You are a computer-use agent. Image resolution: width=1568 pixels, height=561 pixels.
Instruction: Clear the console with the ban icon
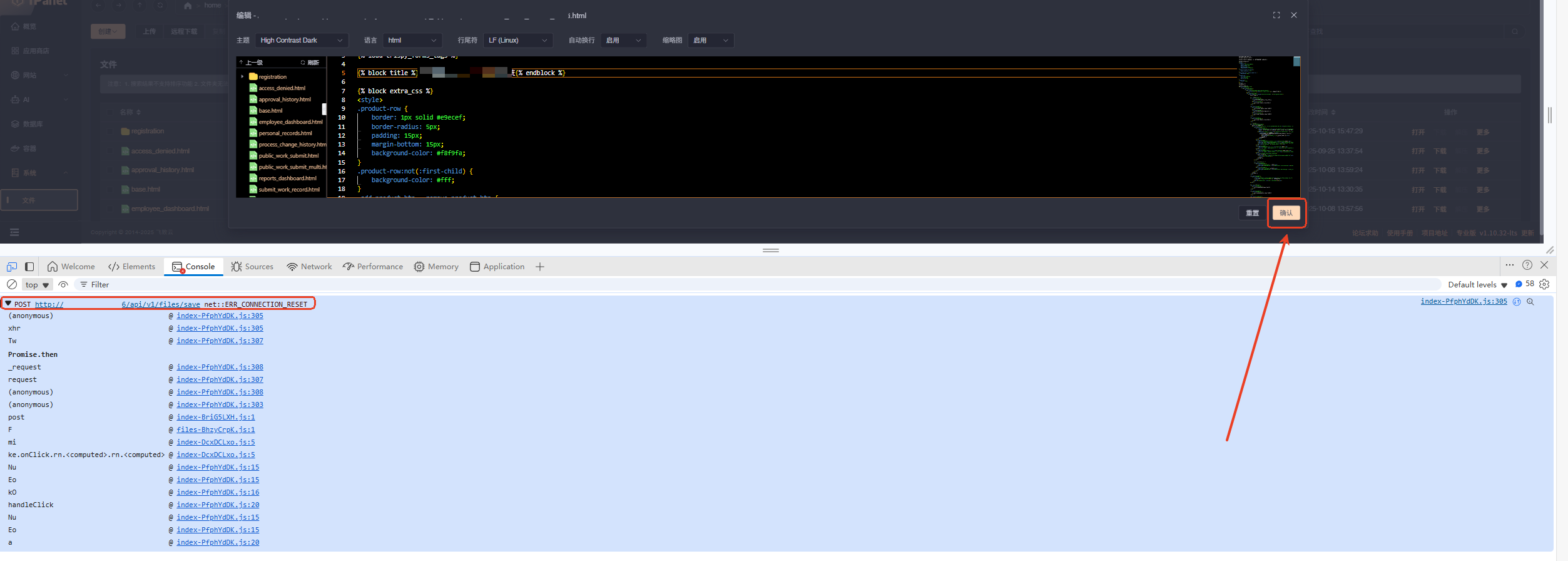(12, 284)
